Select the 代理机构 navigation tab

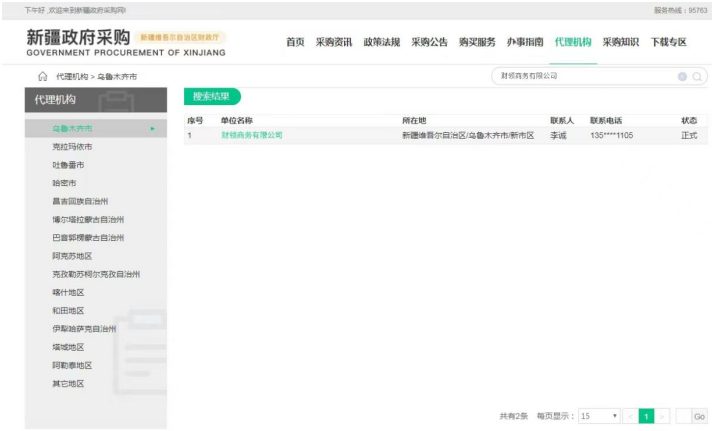click(572, 42)
